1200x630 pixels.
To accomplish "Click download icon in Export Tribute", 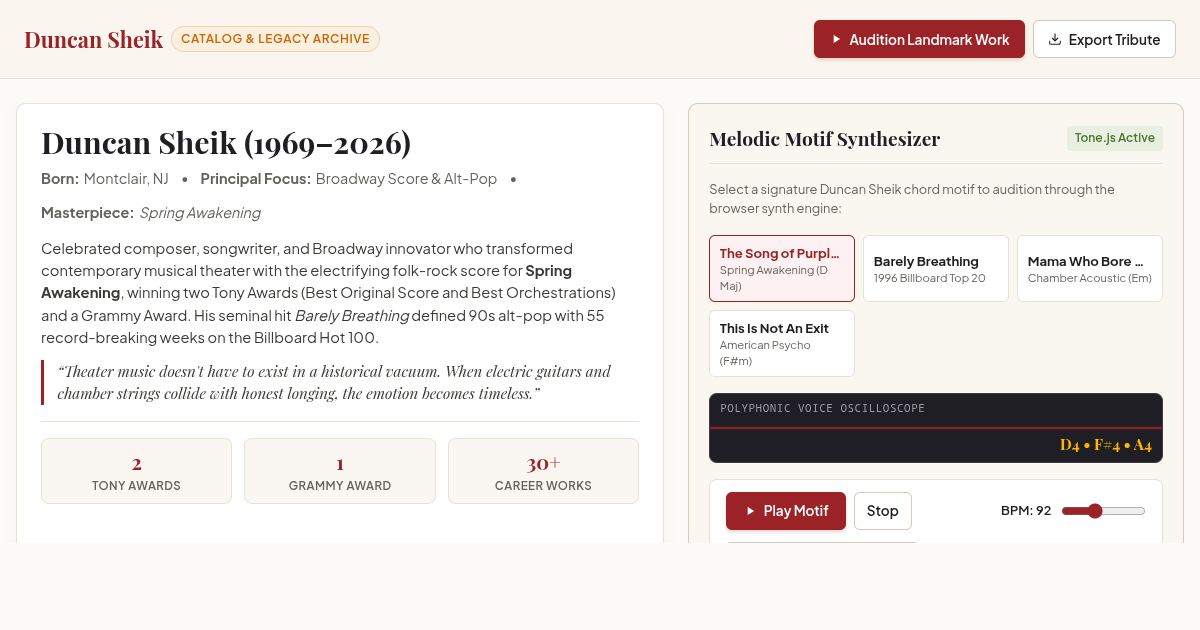I will tap(1054, 39).
